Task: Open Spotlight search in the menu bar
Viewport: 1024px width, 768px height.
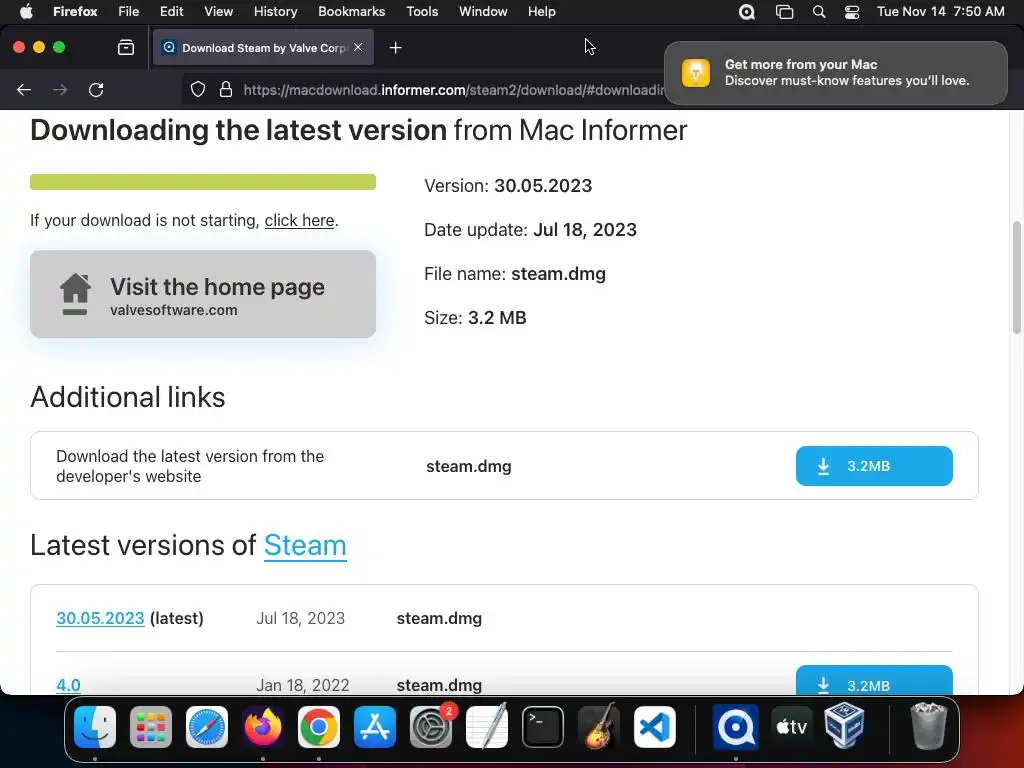Action: pos(819,12)
